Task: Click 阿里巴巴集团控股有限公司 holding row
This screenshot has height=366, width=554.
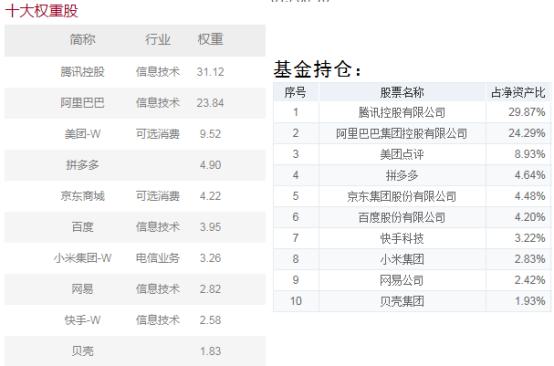Action: tap(402, 134)
